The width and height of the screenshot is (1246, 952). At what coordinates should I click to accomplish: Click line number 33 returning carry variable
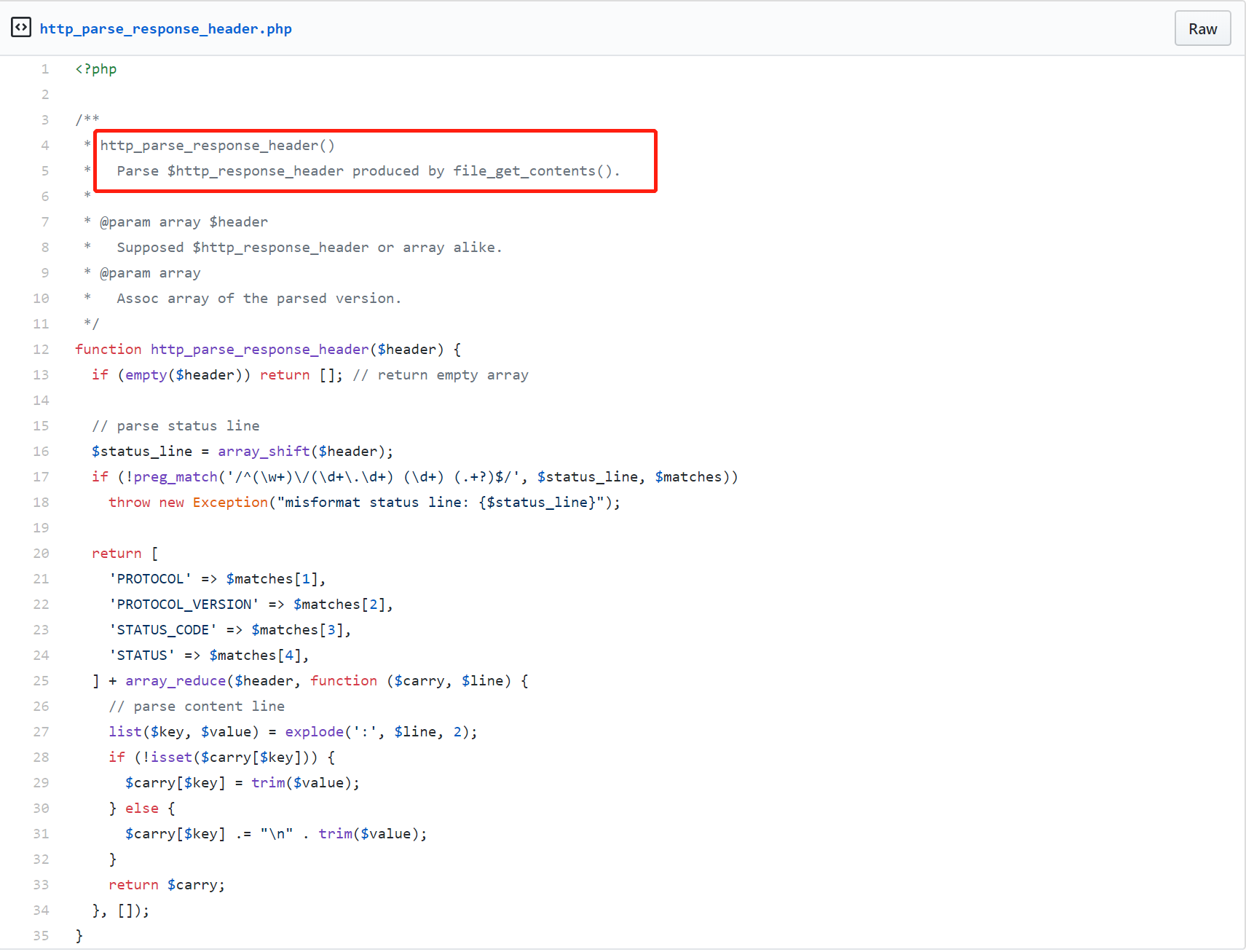point(41,884)
